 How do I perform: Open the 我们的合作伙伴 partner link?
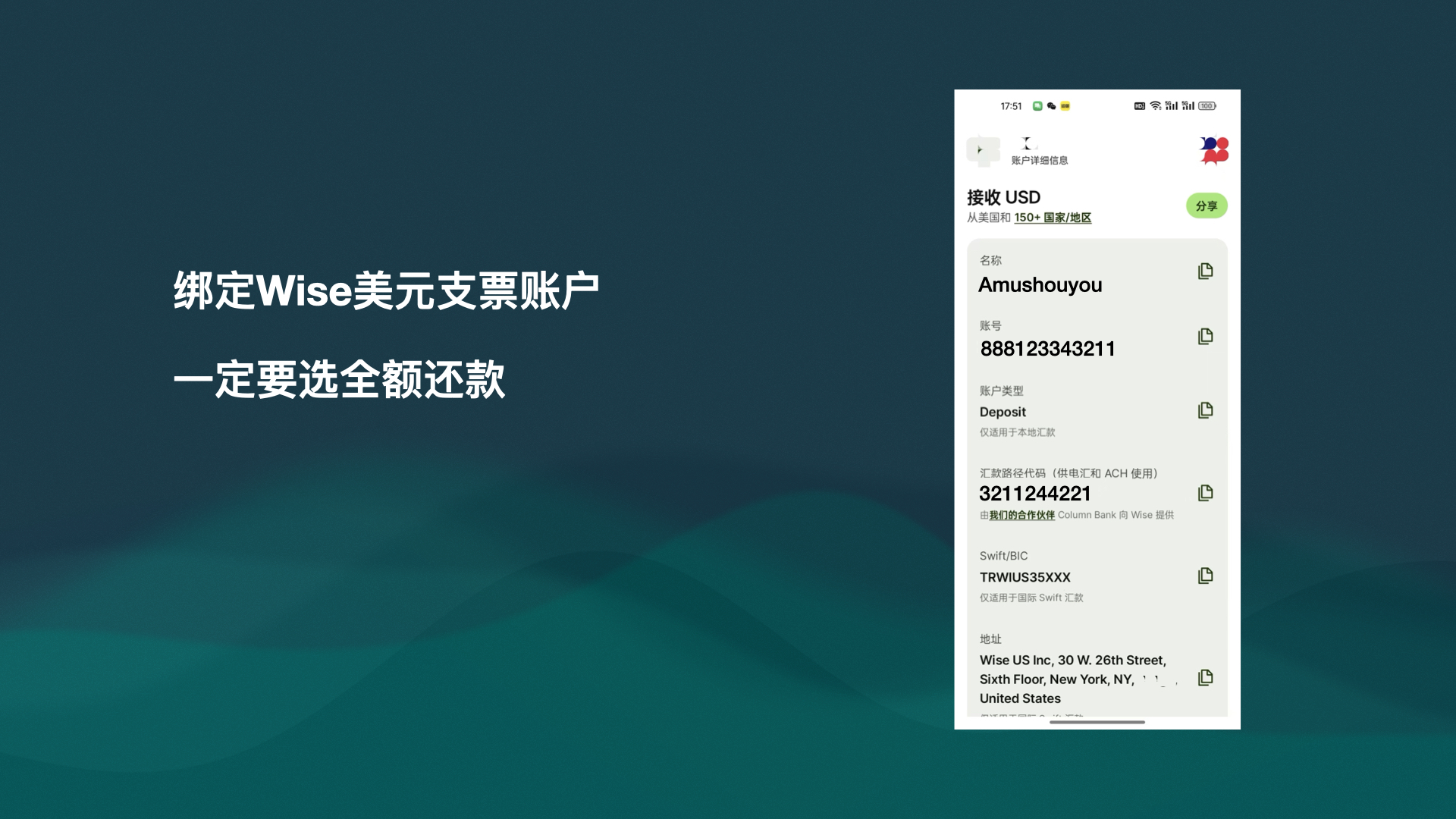1021,515
